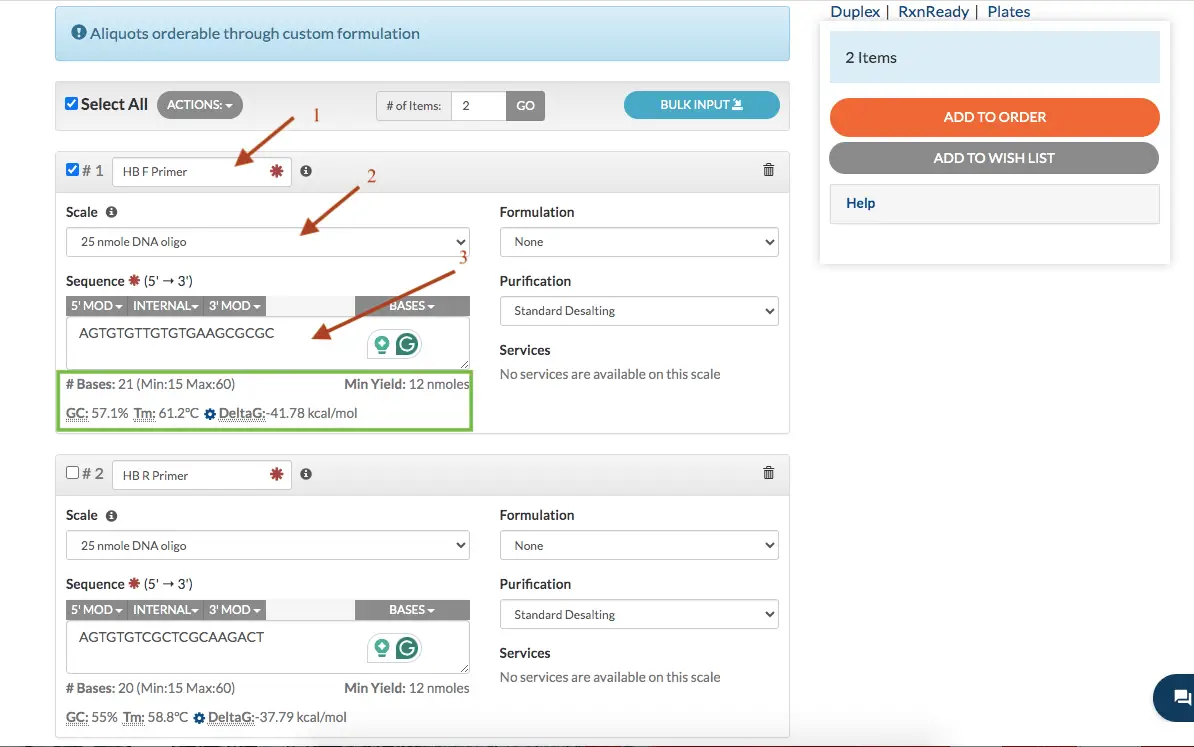Open the ACTIONS menu
Viewport: 1194px width, 747px height.
tap(199, 104)
